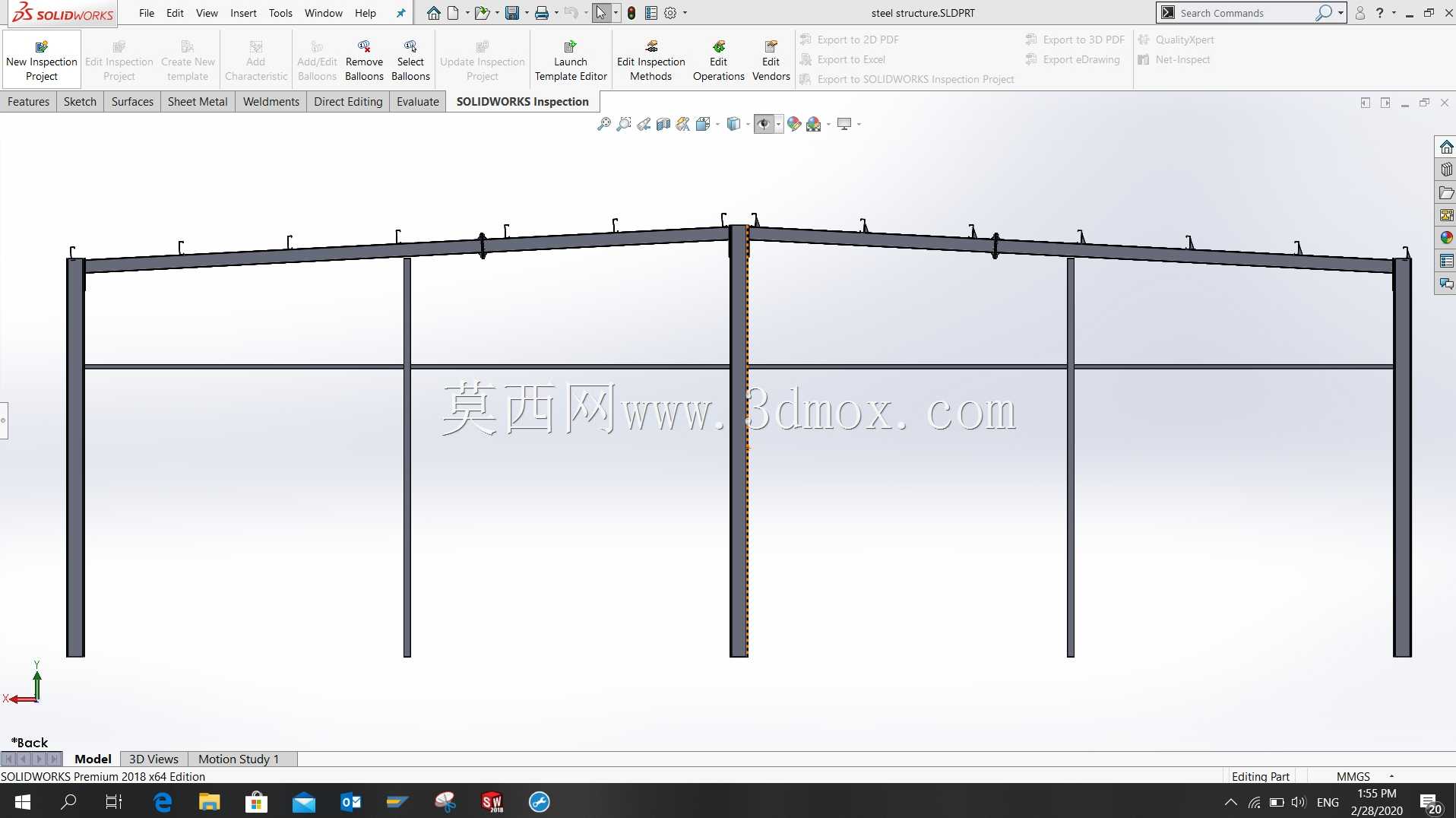Expand View Orientation dropdown arrow
1456x818 pixels.
(x=717, y=124)
